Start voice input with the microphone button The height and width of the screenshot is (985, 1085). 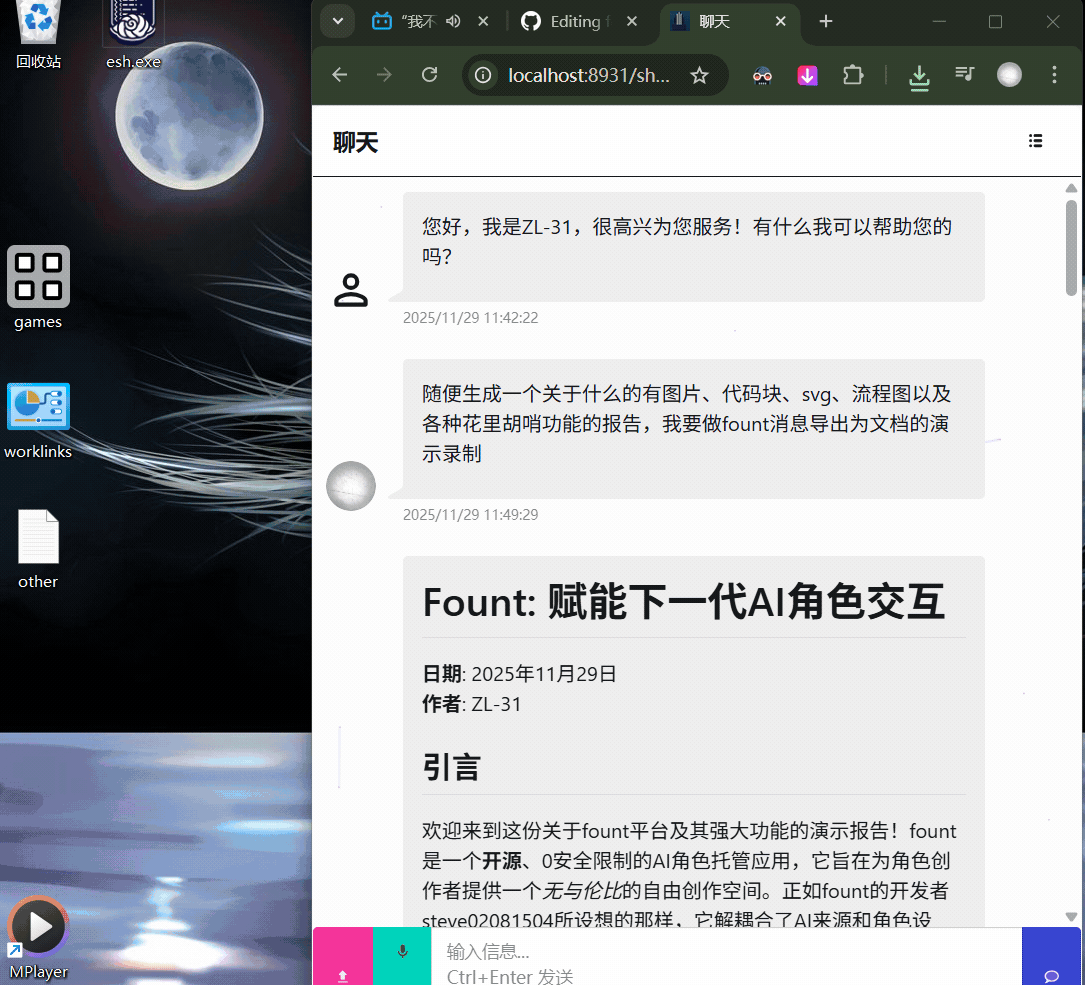[402, 956]
